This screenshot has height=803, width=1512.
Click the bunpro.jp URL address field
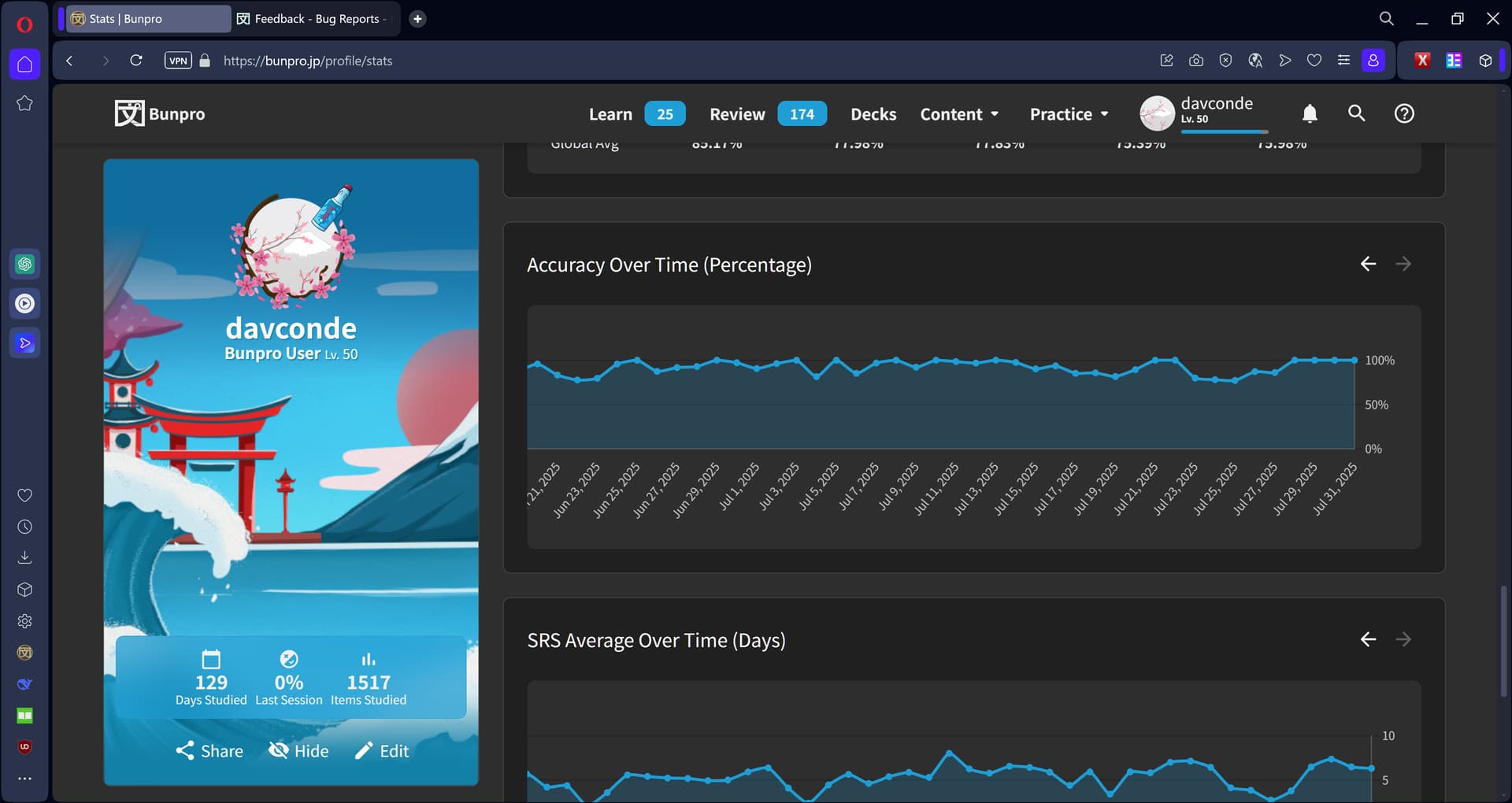(x=308, y=61)
